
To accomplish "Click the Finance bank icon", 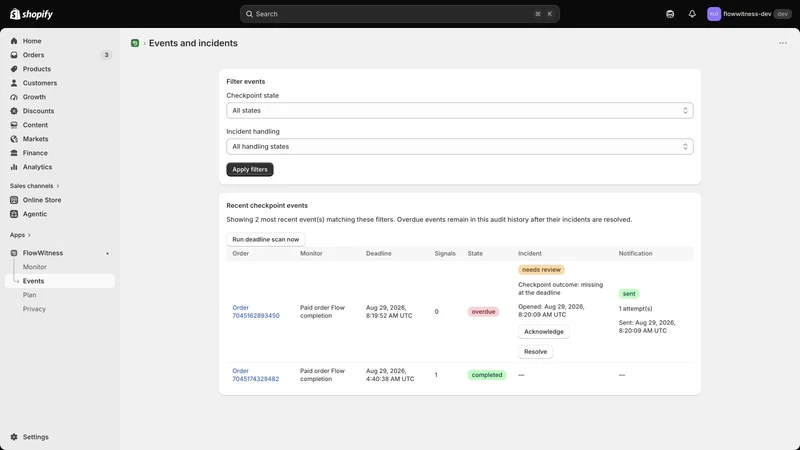I will [x=14, y=153].
